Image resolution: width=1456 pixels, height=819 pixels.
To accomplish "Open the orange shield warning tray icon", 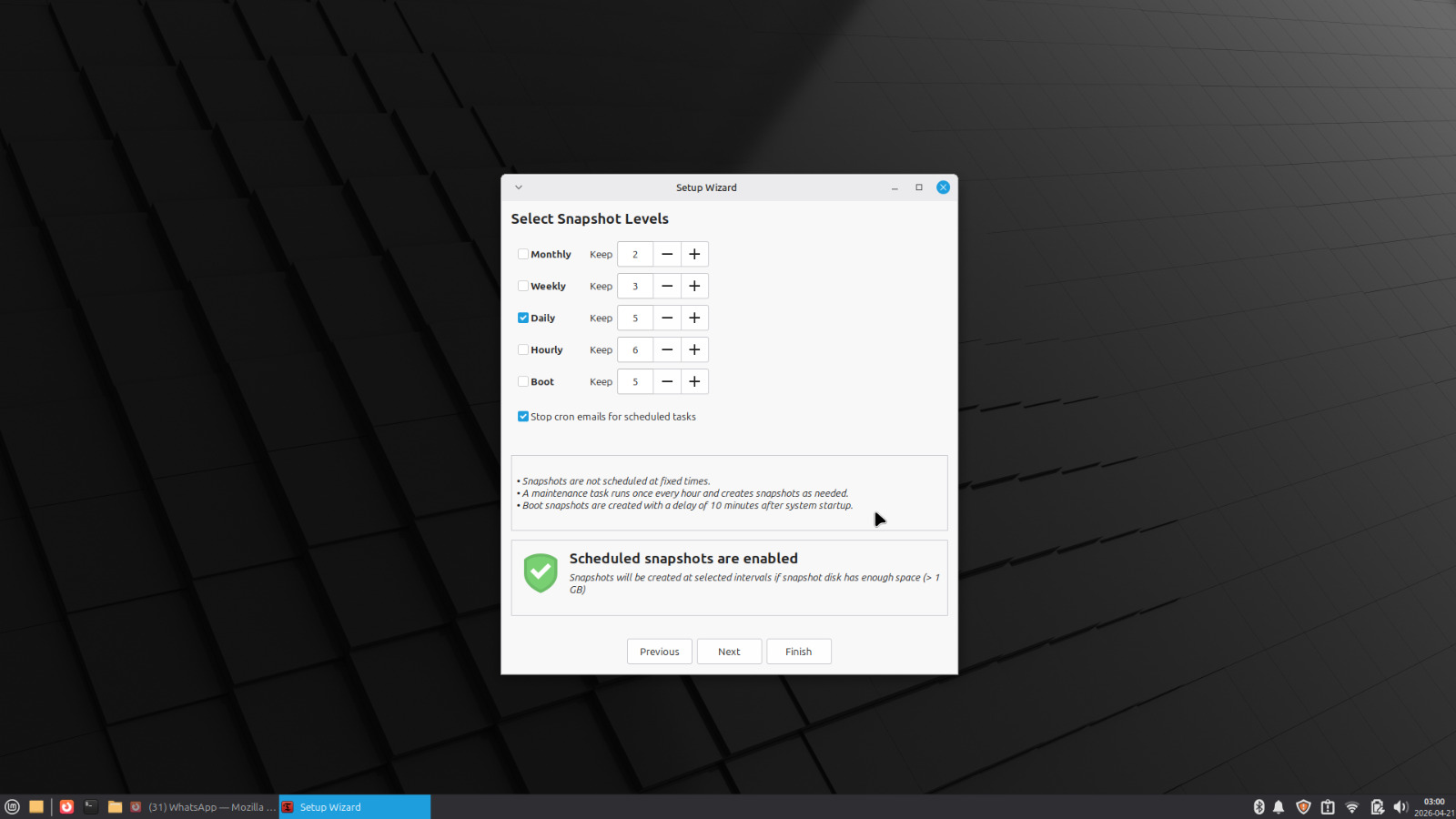I will click(1303, 807).
